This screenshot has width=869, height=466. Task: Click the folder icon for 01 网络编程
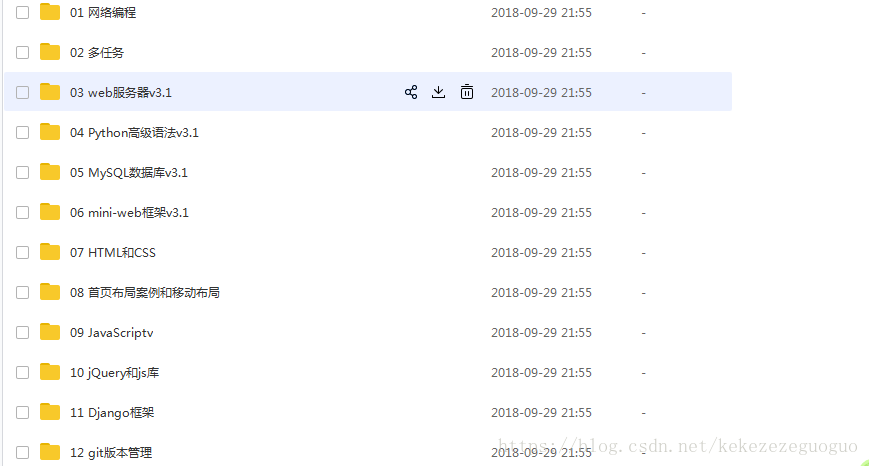tap(50, 12)
